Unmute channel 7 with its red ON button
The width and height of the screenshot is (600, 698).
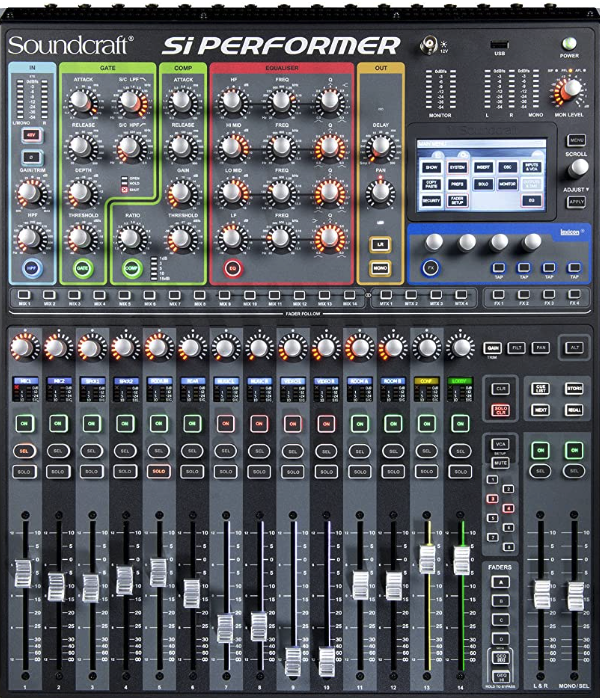click(226, 423)
